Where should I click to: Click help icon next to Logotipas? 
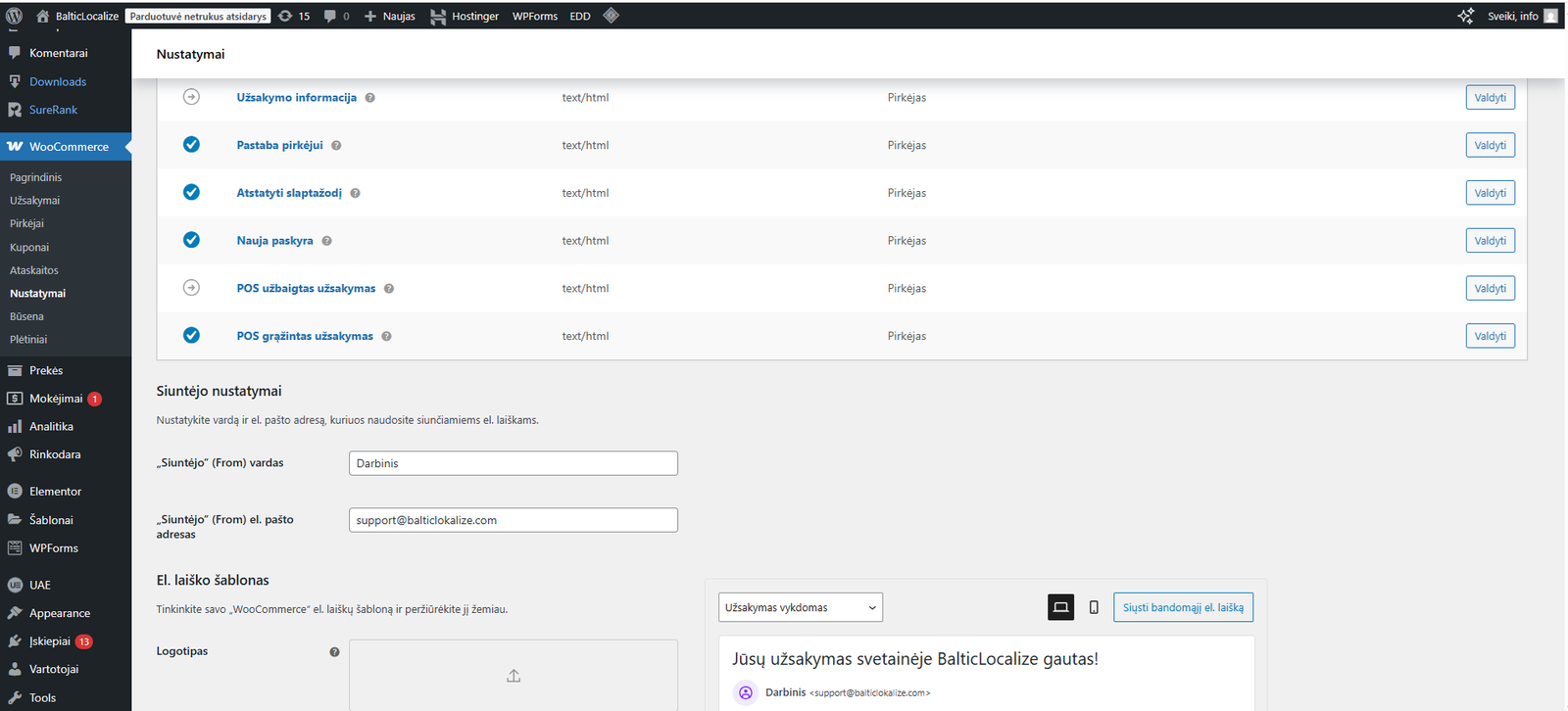point(334,652)
